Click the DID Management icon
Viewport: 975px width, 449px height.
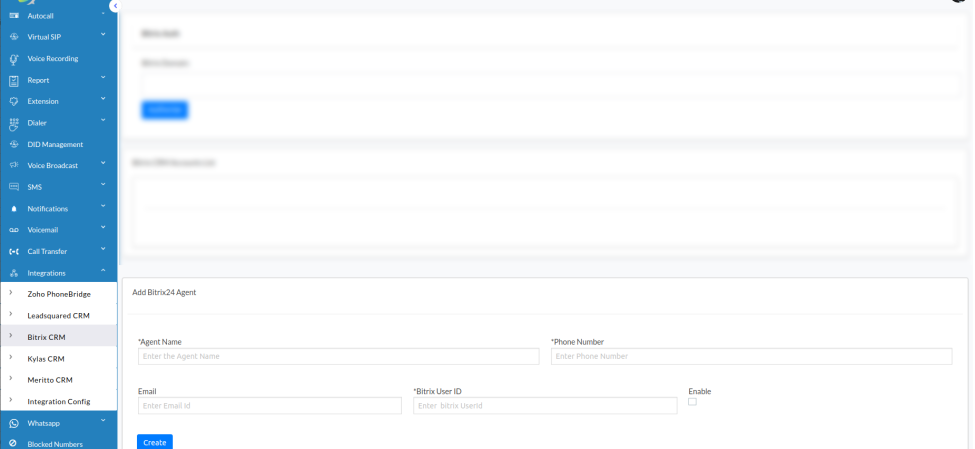click(14, 144)
